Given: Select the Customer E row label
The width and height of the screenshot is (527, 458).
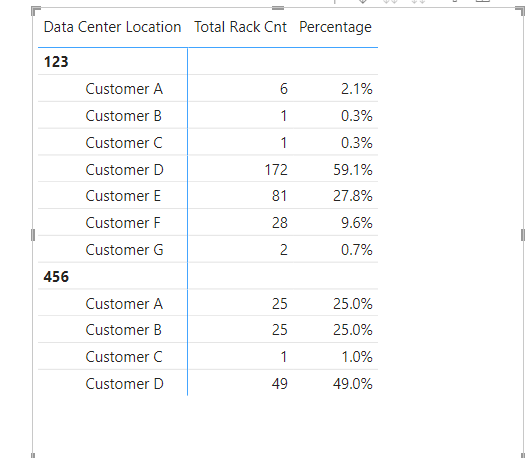Looking at the screenshot, I should (x=123, y=196).
